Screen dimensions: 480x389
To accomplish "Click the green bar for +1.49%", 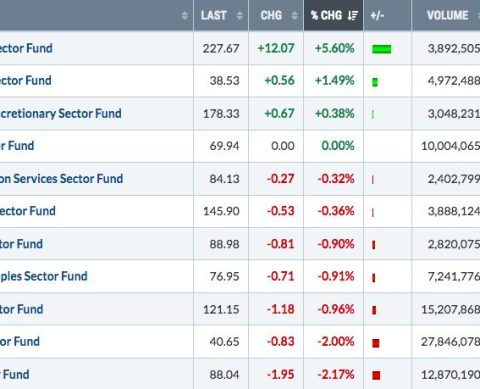I will tap(375, 82).
